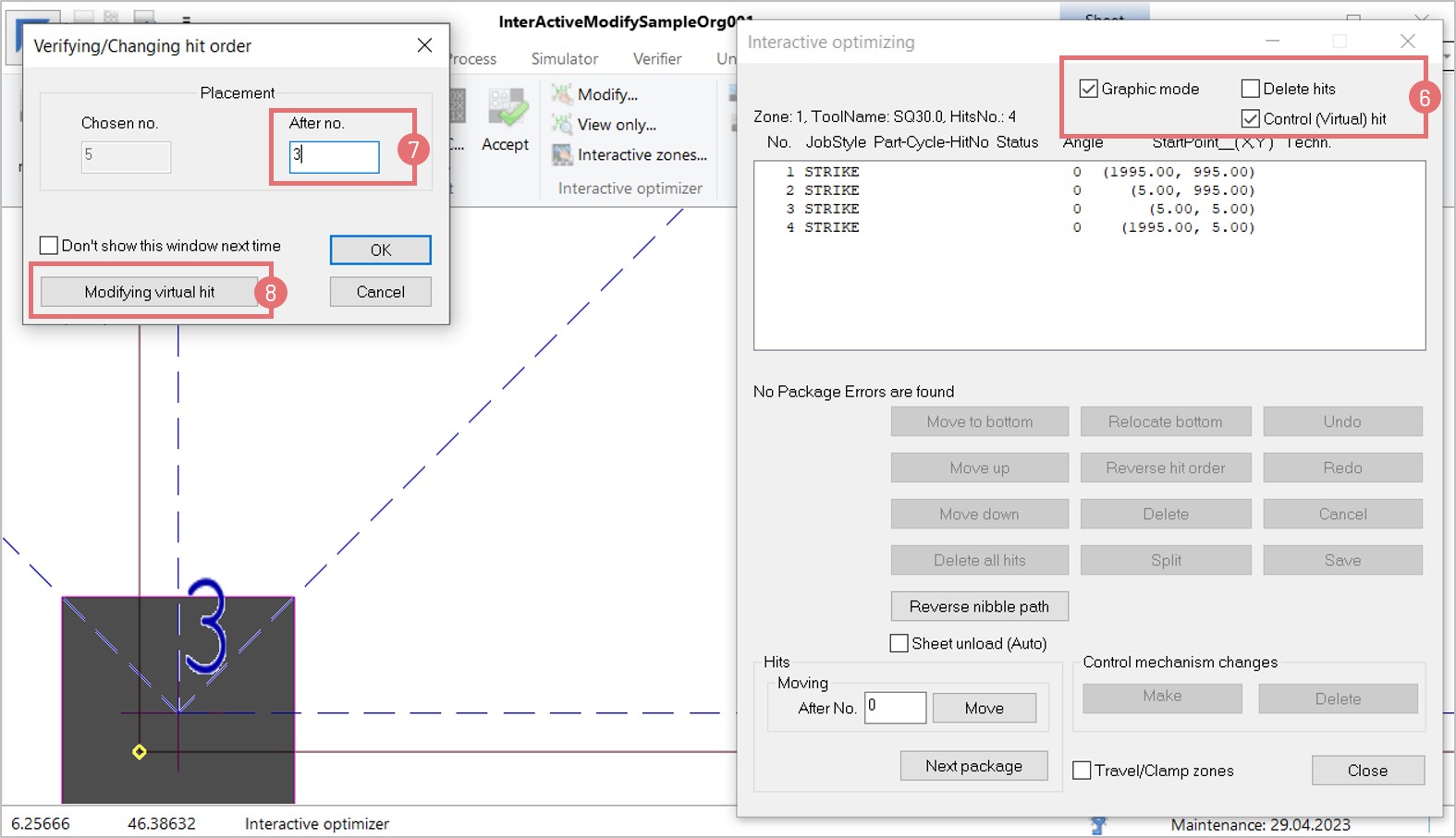Viewport: 1456px width, 838px height.
Task: Click the blue icon in the status bar
Action: click(x=1098, y=824)
